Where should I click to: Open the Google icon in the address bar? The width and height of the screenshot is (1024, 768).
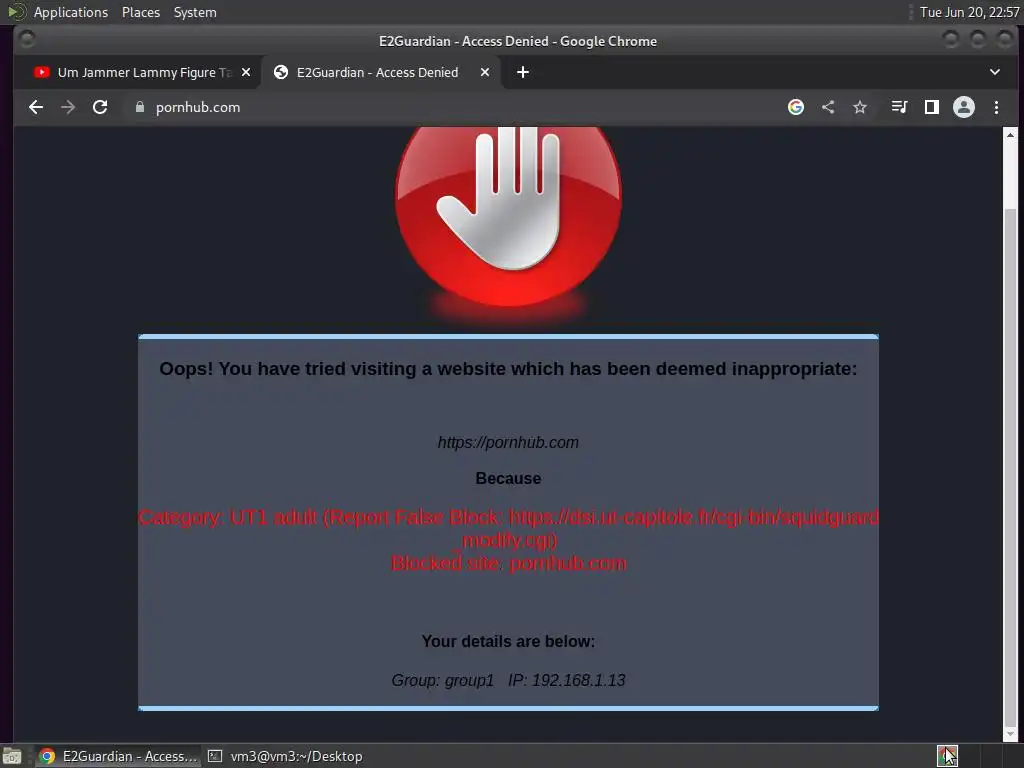coord(795,107)
